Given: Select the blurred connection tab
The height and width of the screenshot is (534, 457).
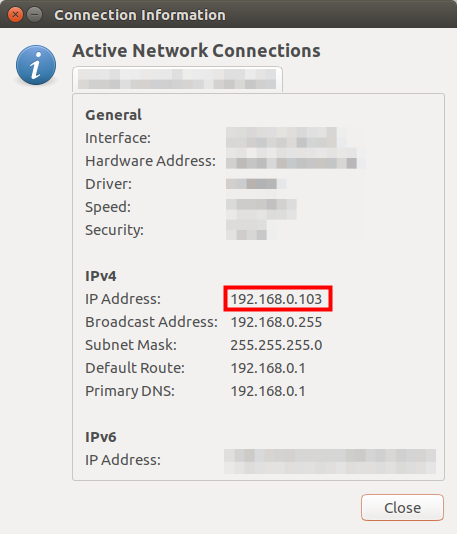Looking at the screenshot, I should point(177,79).
